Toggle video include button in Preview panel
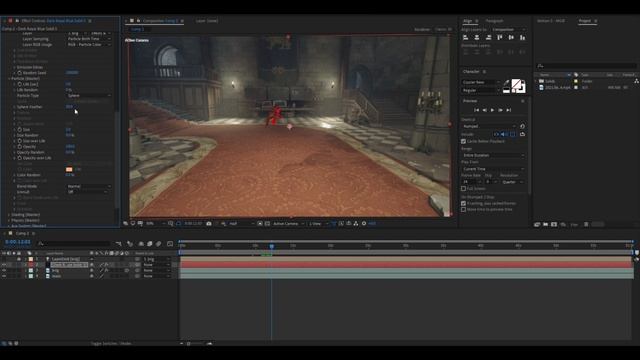 click(496, 134)
